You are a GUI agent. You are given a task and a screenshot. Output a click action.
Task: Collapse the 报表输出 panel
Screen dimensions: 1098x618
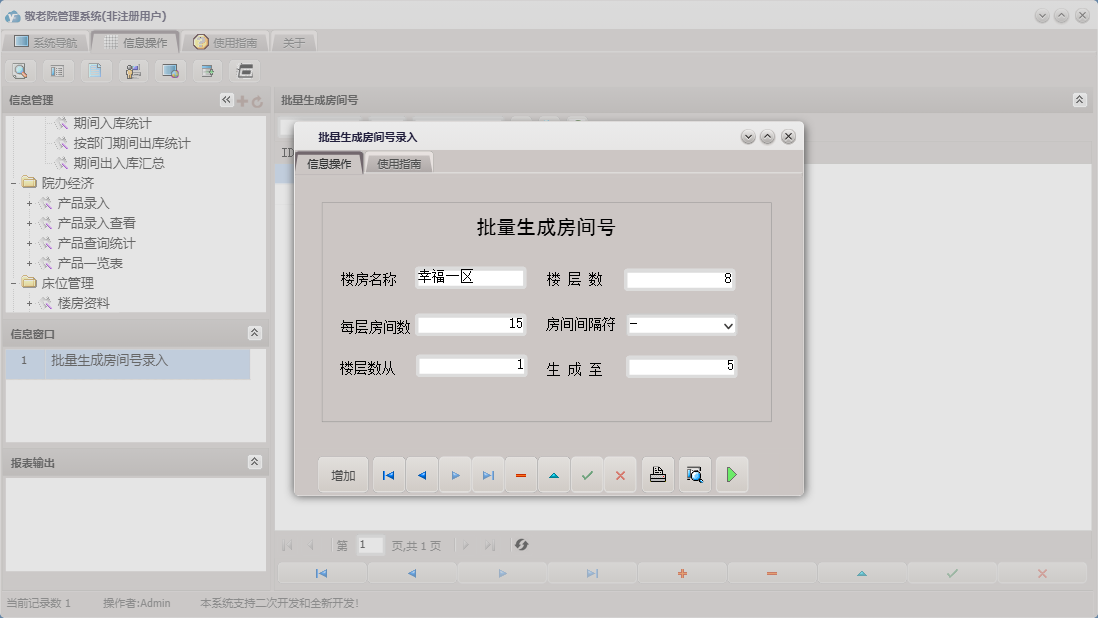[256, 462]
